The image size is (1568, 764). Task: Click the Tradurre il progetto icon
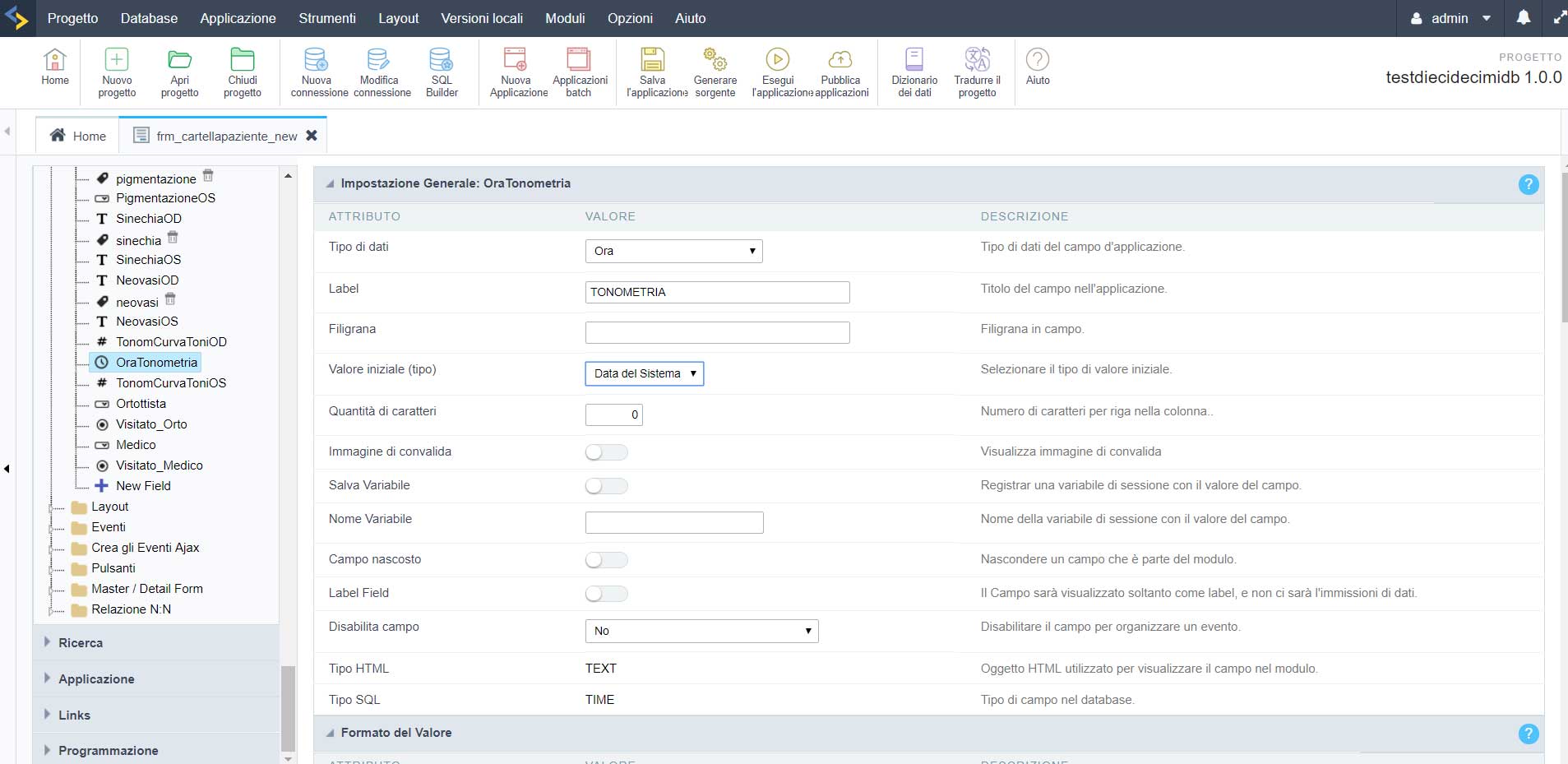(x=977, y=72)
